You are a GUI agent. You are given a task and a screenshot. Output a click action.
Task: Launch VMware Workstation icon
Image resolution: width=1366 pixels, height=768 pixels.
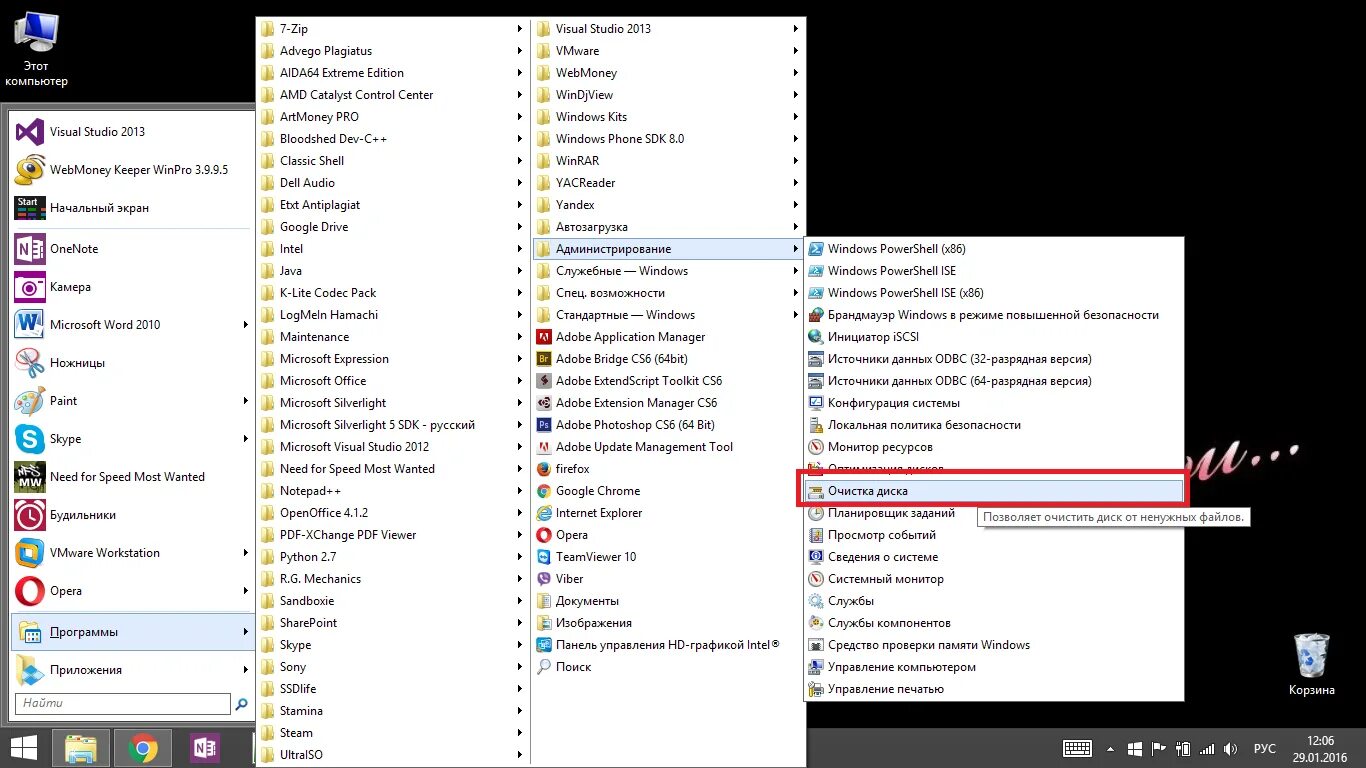pyautogui.click(x=30, y=552)
